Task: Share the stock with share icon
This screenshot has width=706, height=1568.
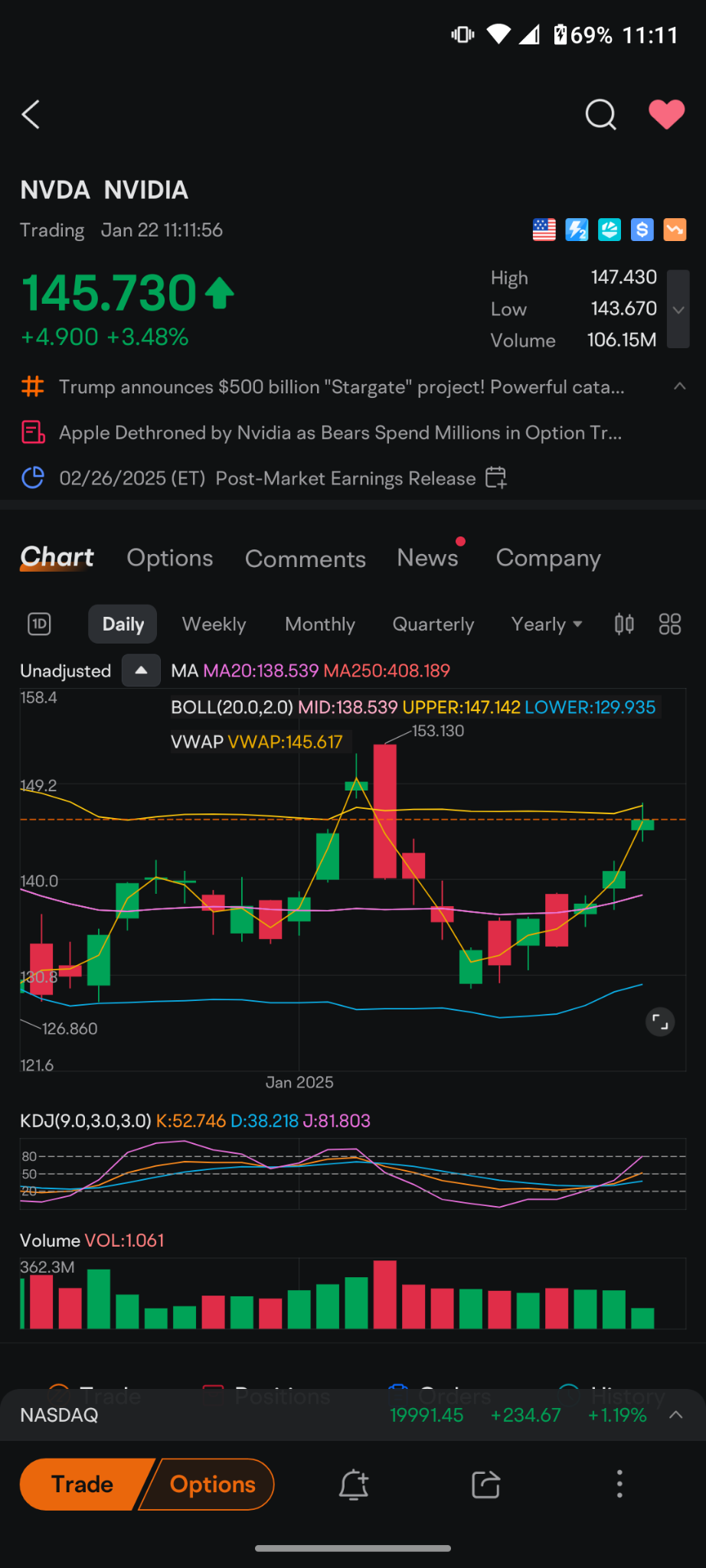Action: [x=486, y=1485]
